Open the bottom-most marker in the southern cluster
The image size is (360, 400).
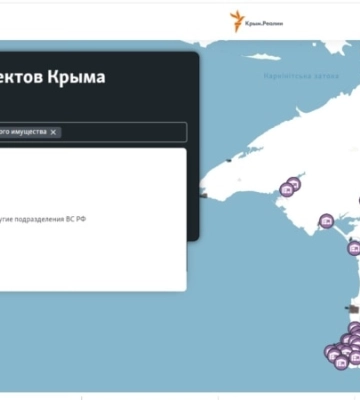(x=341, y=362)
